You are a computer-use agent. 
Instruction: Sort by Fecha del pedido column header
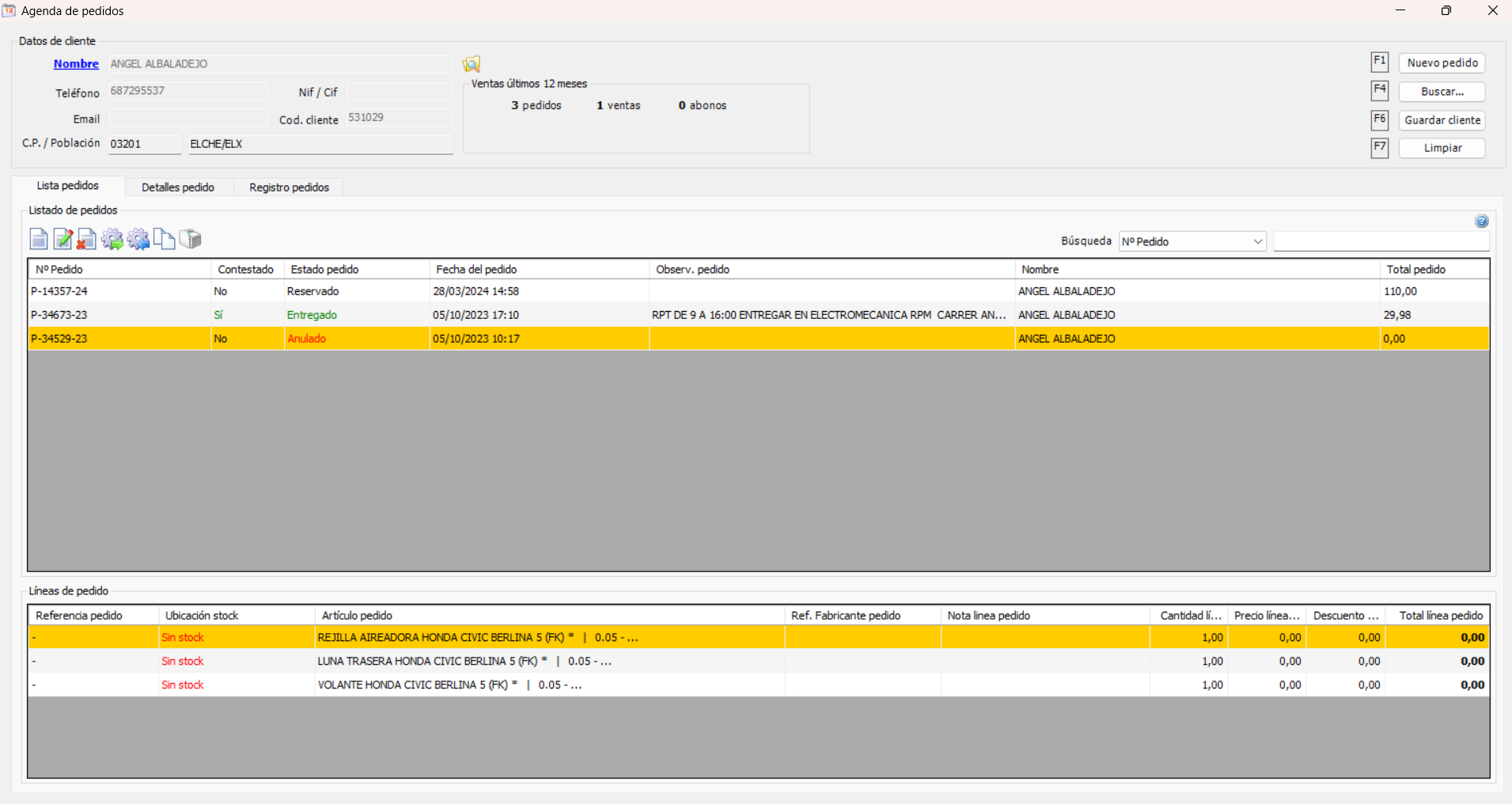(x=538, y=270)
